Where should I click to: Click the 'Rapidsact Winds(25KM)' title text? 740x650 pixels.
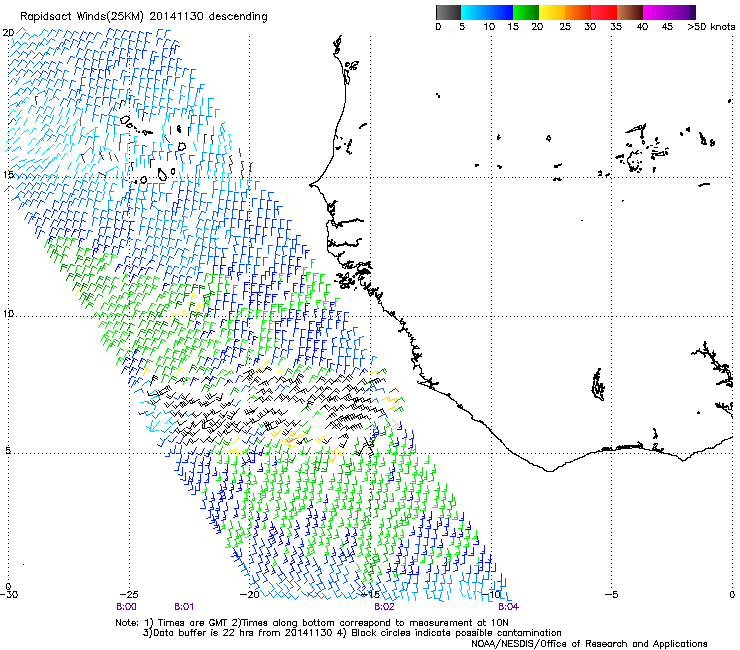click(x=82, y=17)
